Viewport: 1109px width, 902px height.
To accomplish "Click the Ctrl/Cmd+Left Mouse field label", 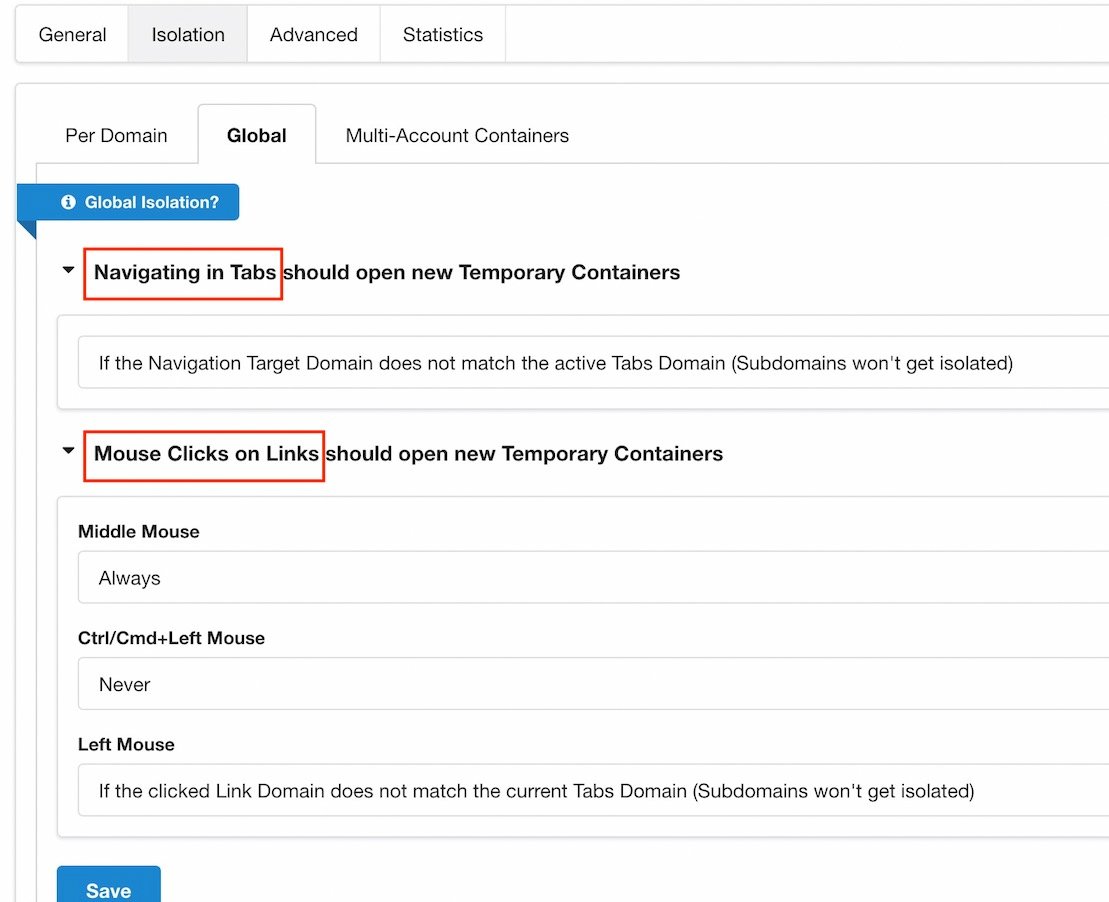I will click(171, 638).
